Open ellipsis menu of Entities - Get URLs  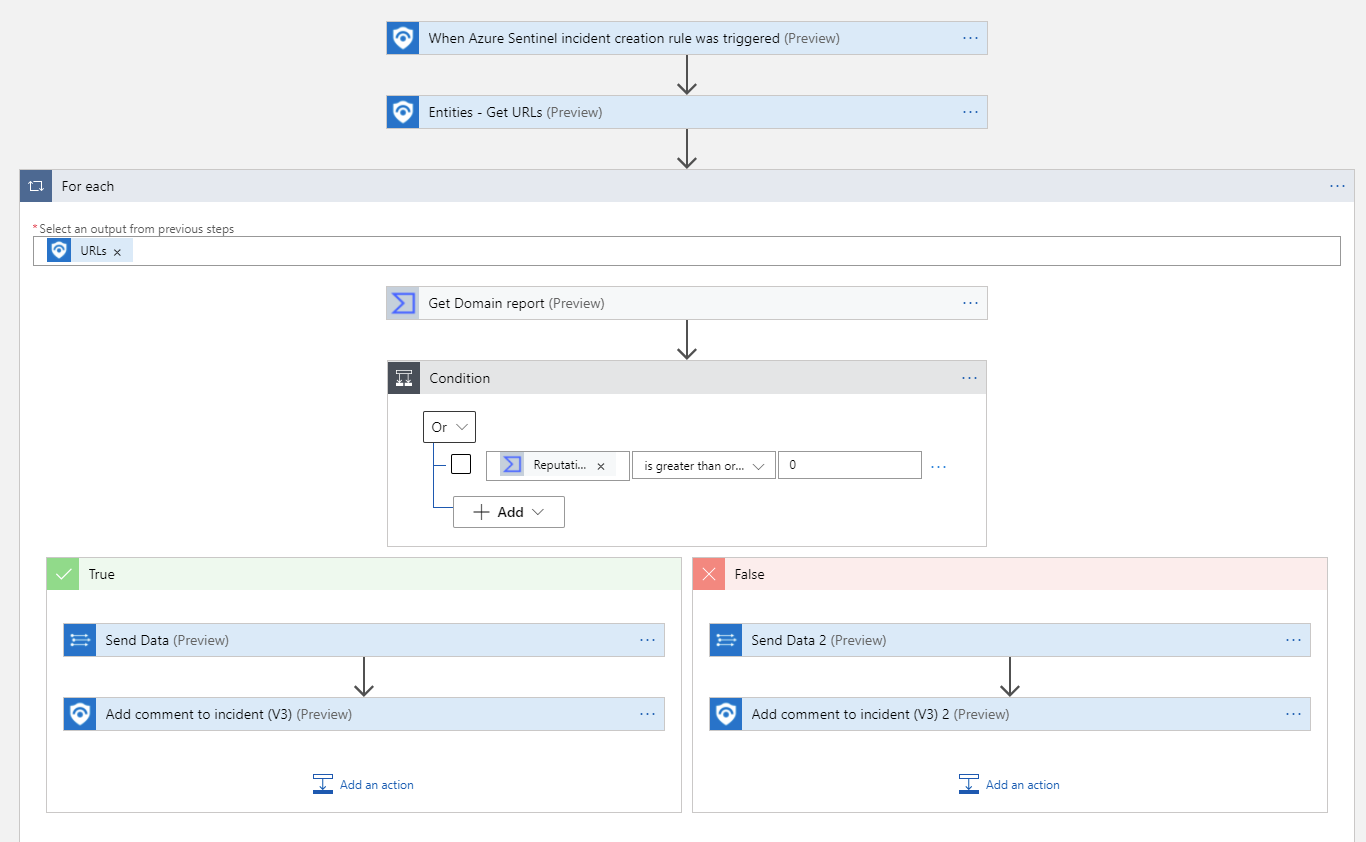click(x=970, y=112)
